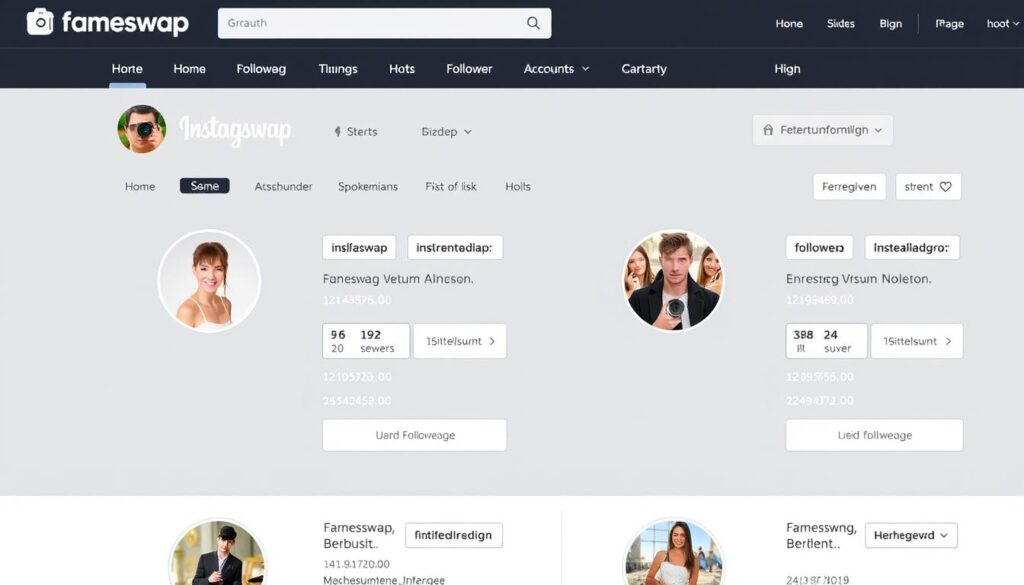The width and height of the screenshot is (1024, 585).
Task: Click the fameswap camera logo icon
Action: (40, 22)
